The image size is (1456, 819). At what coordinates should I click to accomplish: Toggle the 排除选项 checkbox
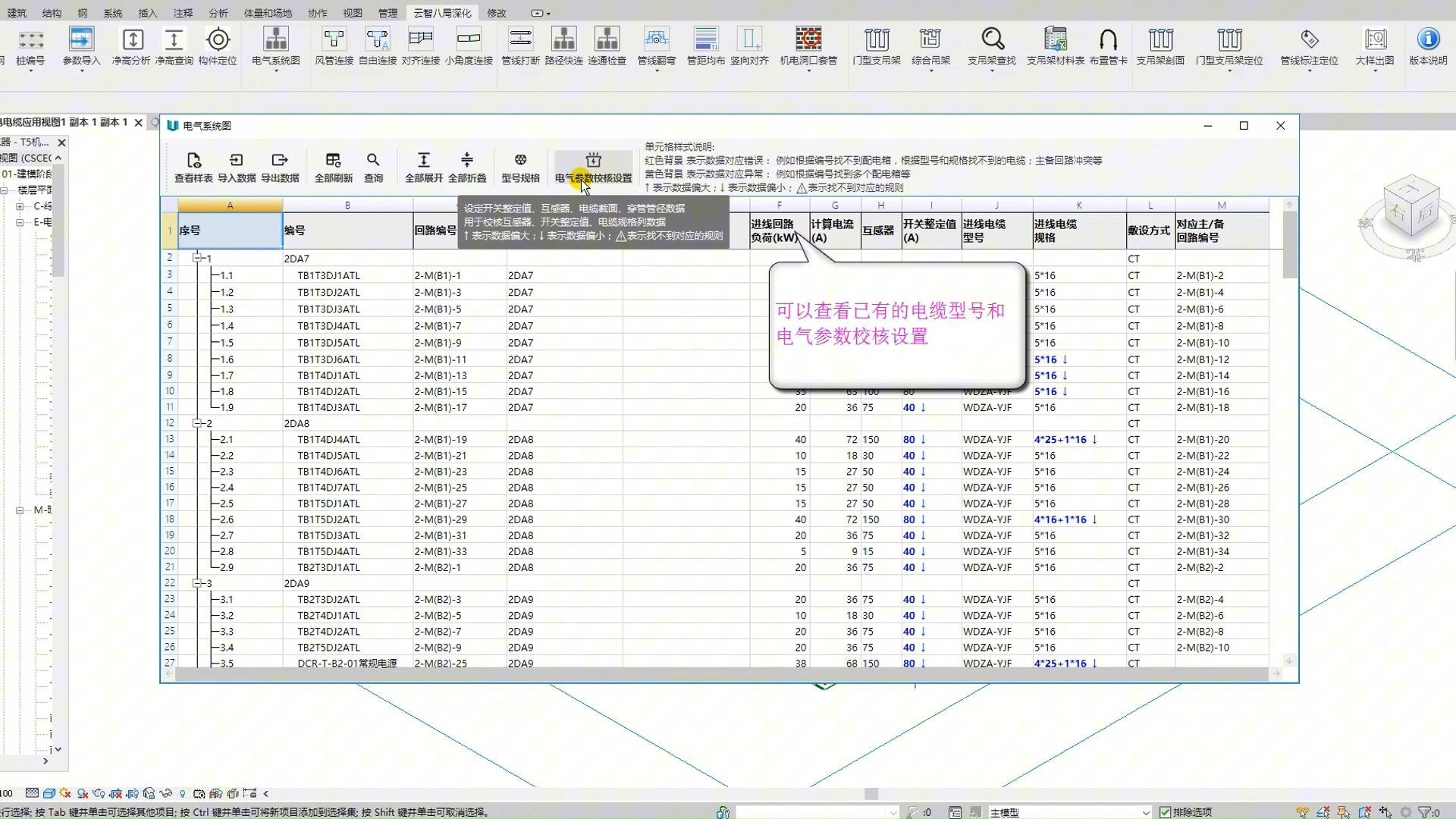(1166, 812)
